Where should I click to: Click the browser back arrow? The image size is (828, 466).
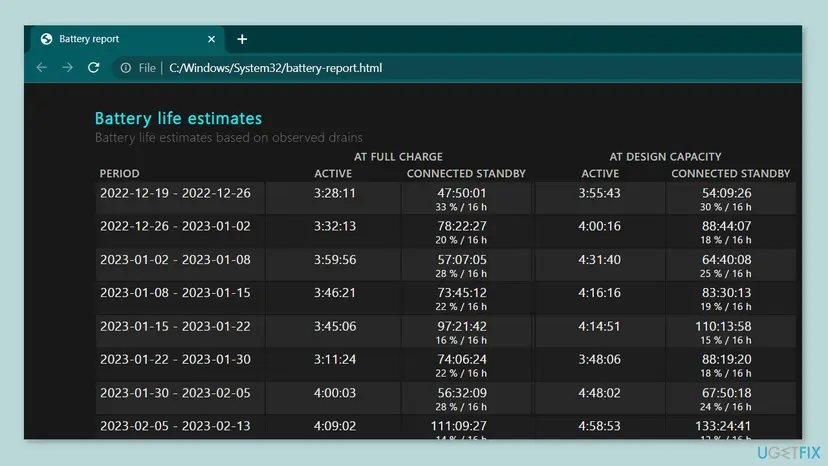pos(42,68)
